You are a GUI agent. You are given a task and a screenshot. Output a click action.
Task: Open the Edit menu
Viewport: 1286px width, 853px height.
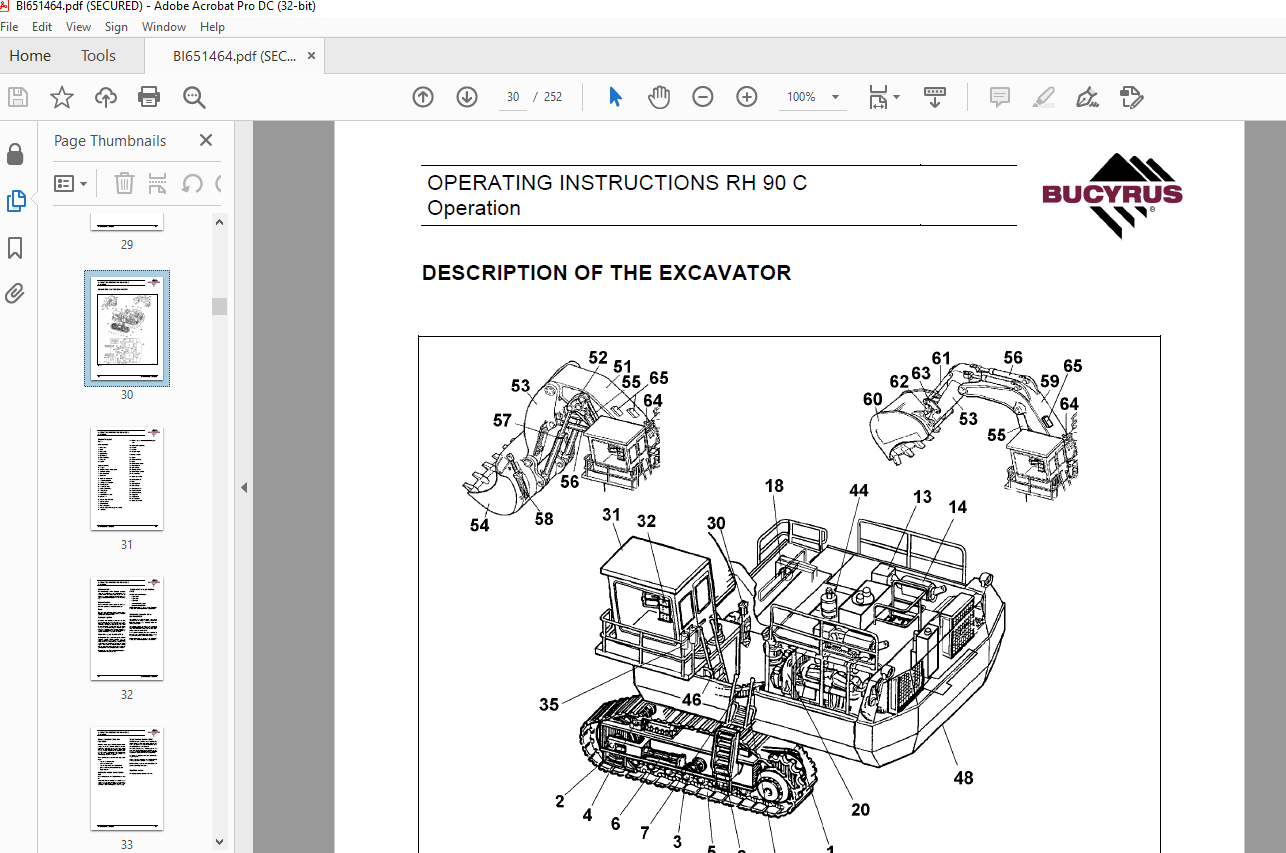tap(41, 27)
